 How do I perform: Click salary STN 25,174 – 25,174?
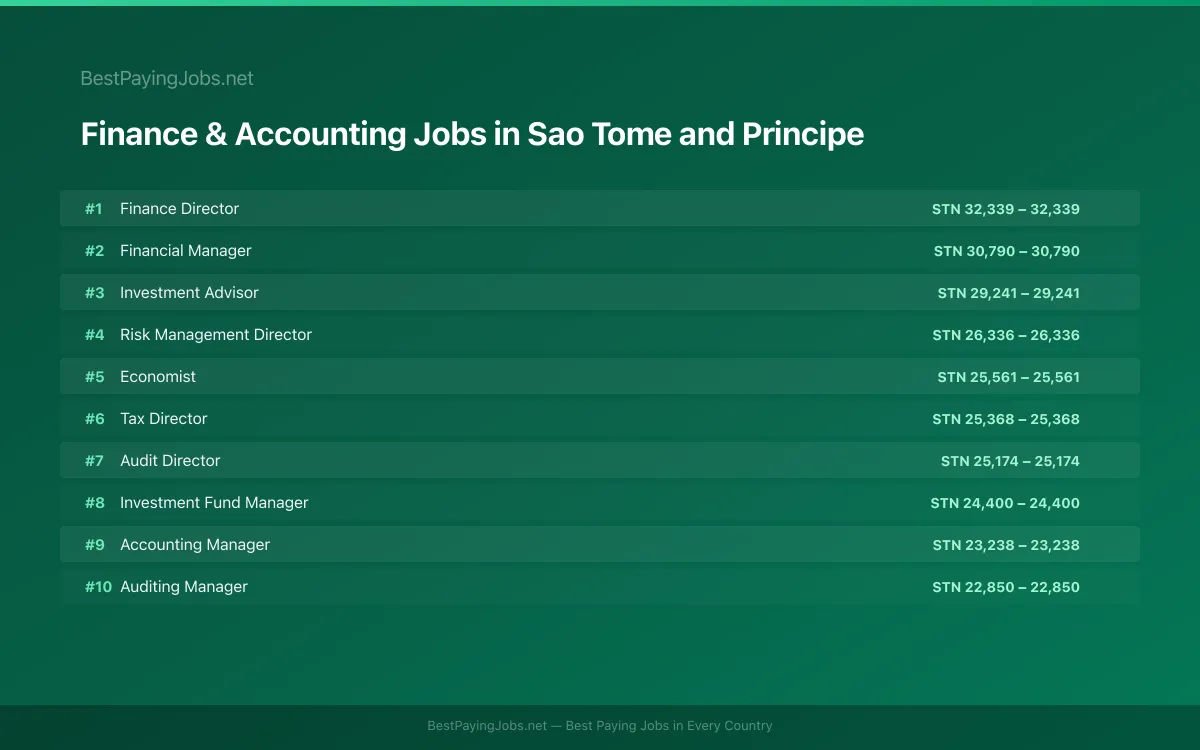1010,461
